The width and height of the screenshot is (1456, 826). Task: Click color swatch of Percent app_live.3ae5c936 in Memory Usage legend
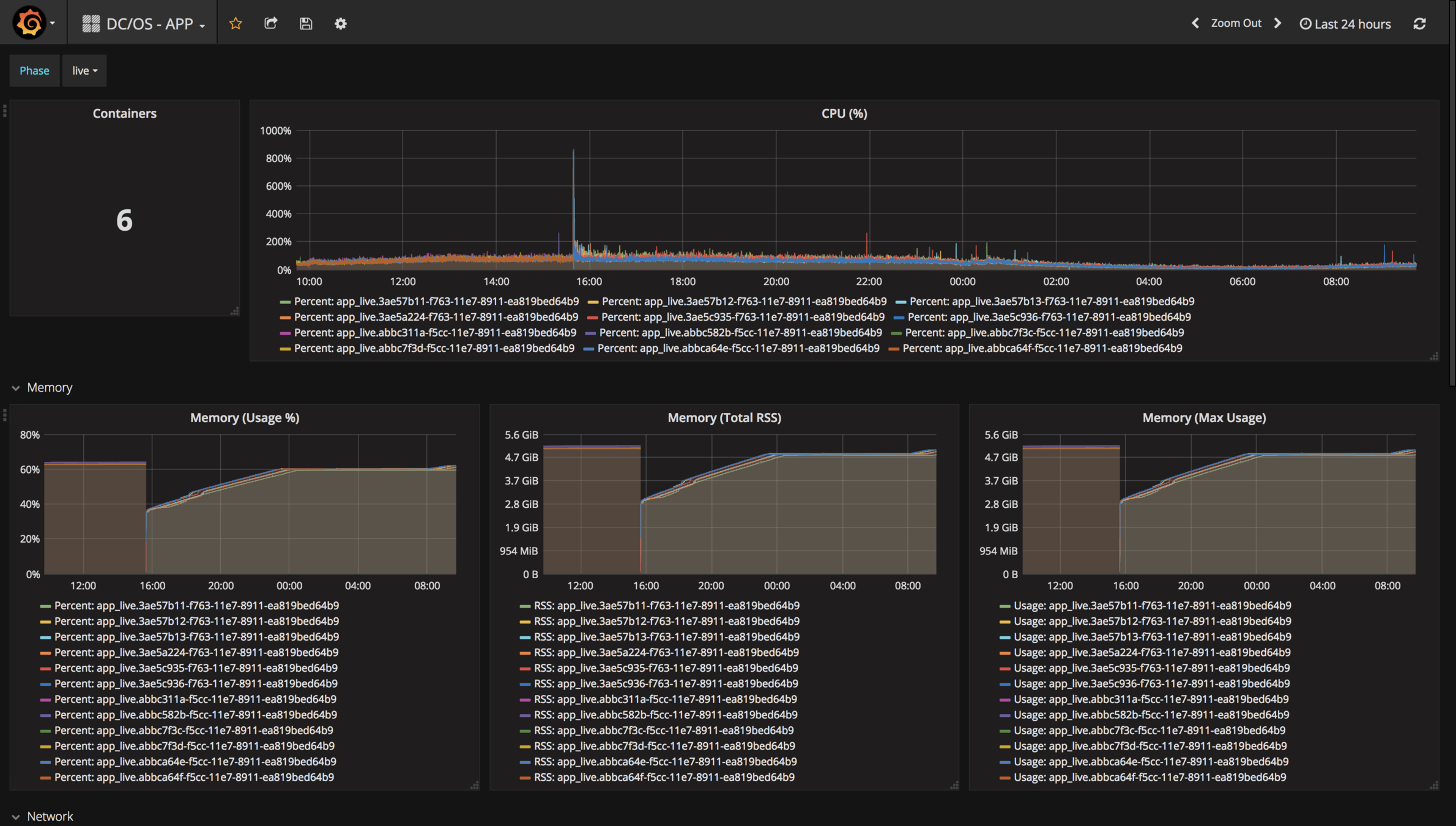coord(45,683)
